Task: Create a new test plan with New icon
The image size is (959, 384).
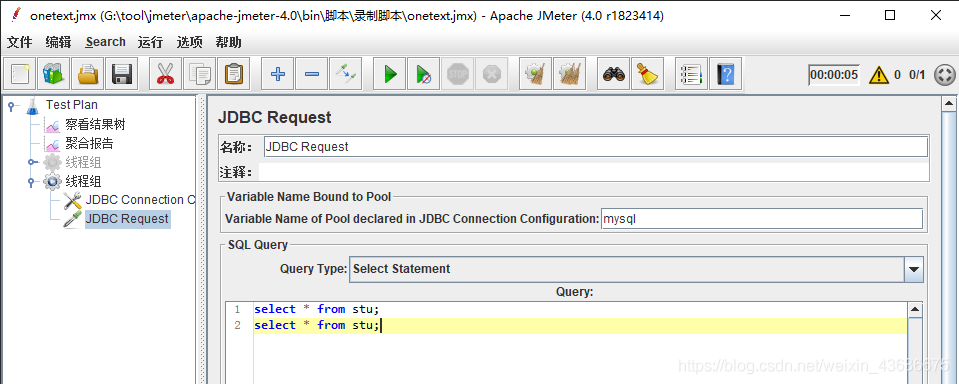Action: click(20, 75)
